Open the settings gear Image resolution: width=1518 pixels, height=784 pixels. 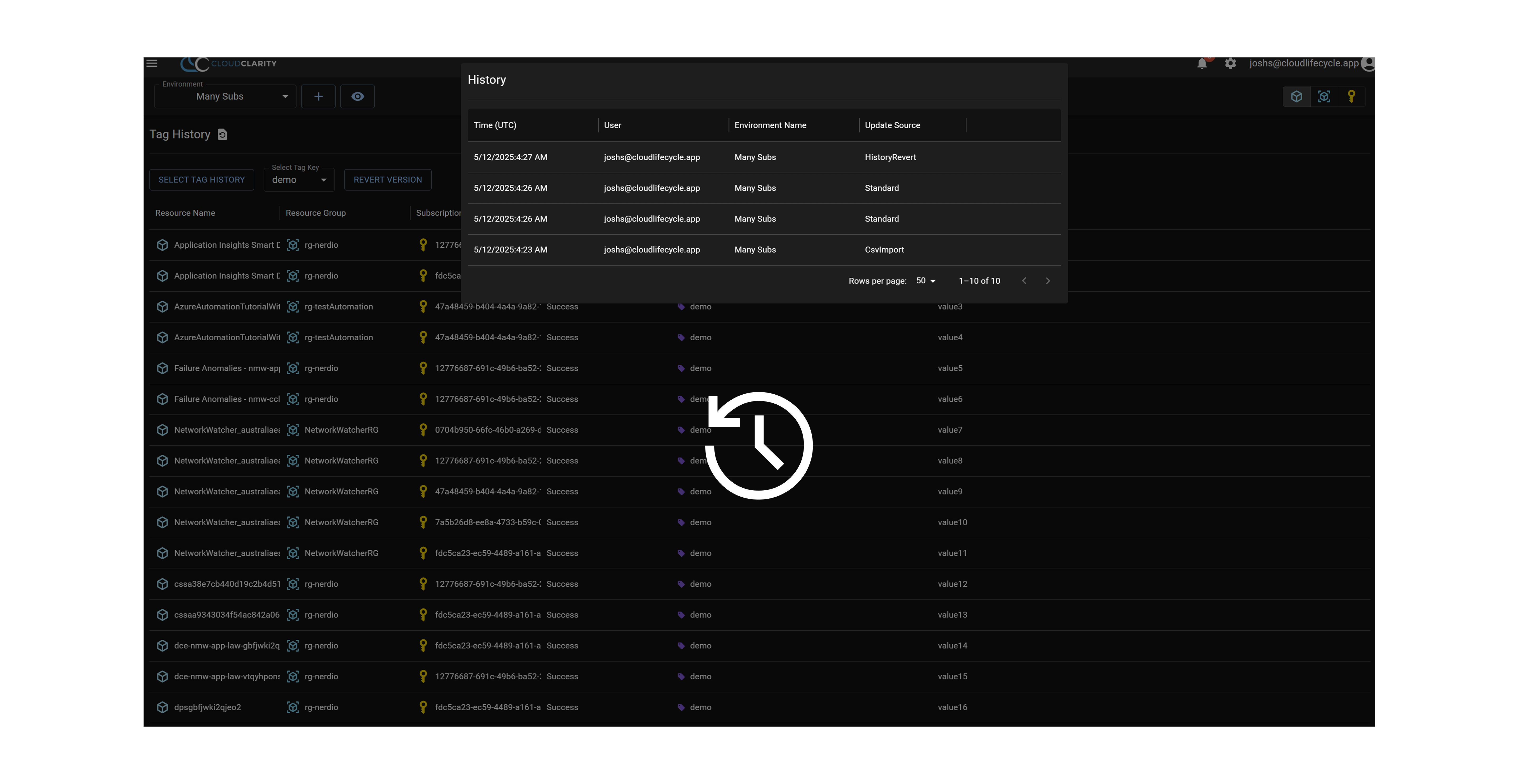pyautogui.click(x=1230, y=63)
